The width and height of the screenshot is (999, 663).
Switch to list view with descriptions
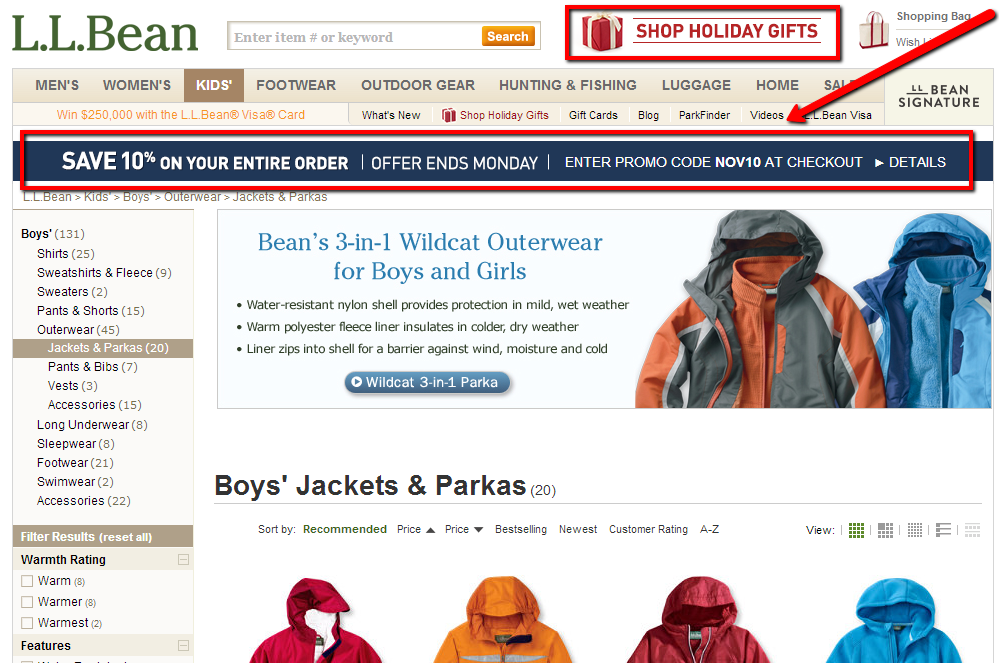coord(944,530)
